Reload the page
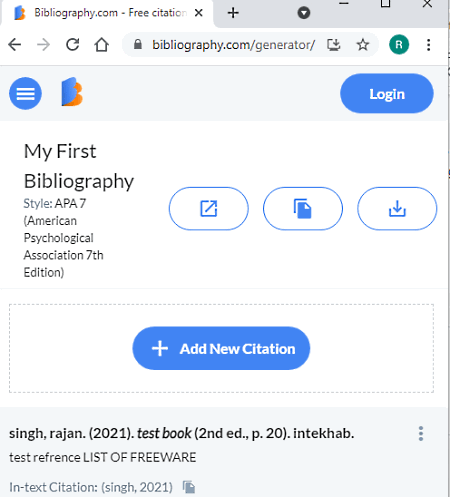Viewport: 450px width, 497px height. [x=72, y=45]
